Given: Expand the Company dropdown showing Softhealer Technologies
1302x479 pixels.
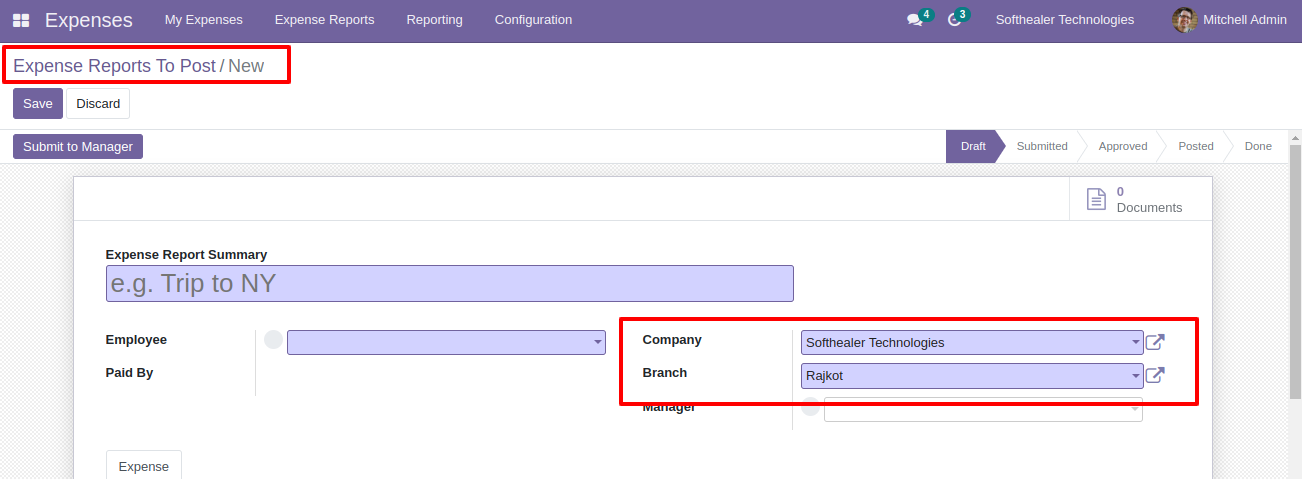Looking at the screenshot, I should coord(972,343).
